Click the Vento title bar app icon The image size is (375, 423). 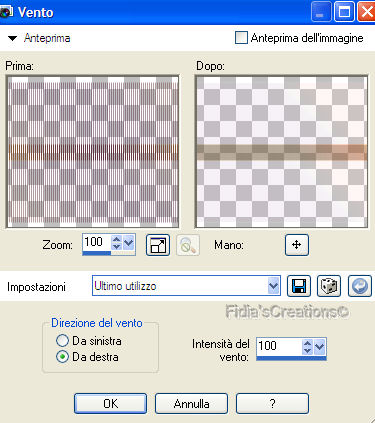pos(6,12)
